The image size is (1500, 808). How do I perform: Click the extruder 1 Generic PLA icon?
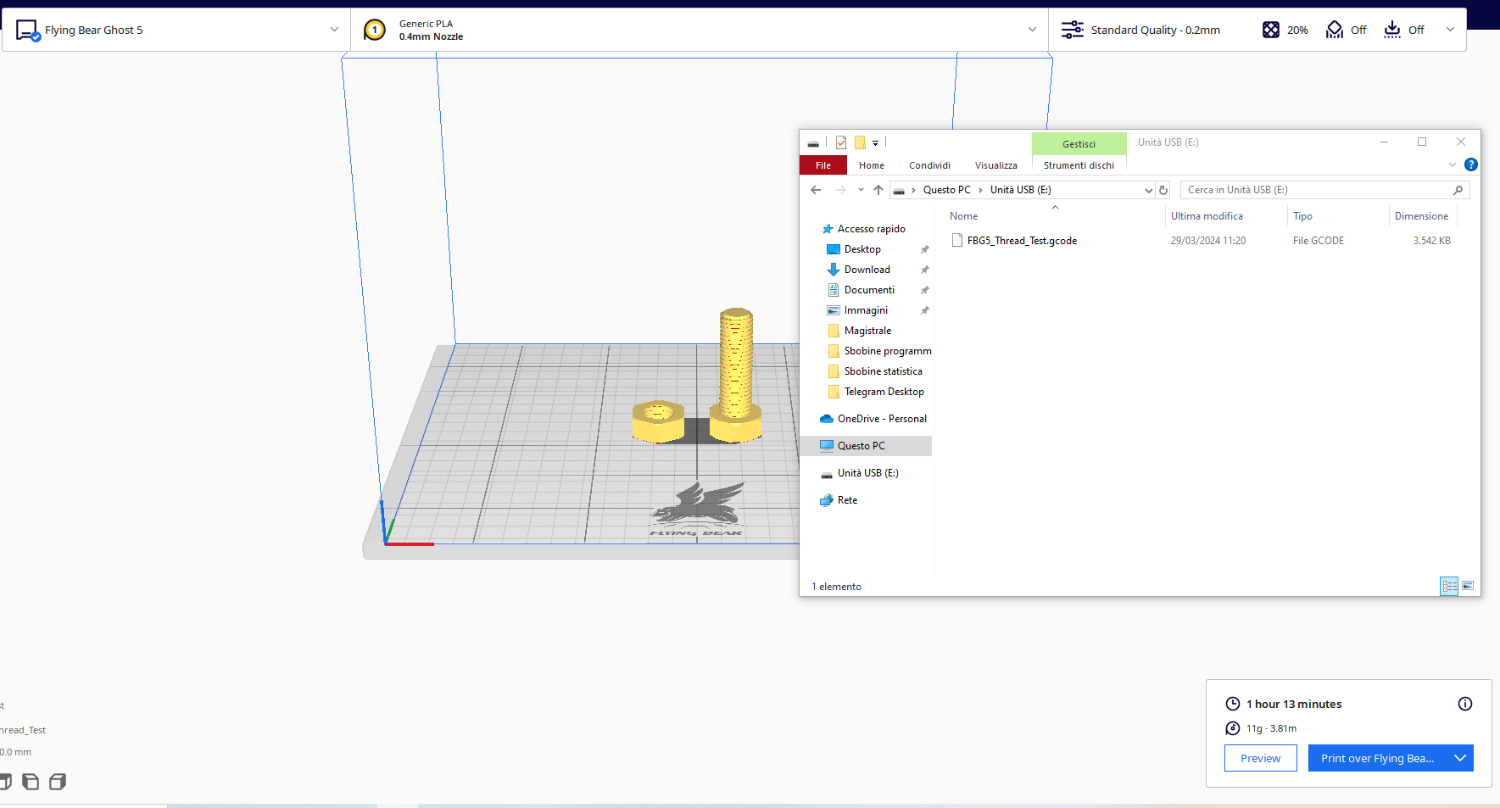[x=374, y=30]
